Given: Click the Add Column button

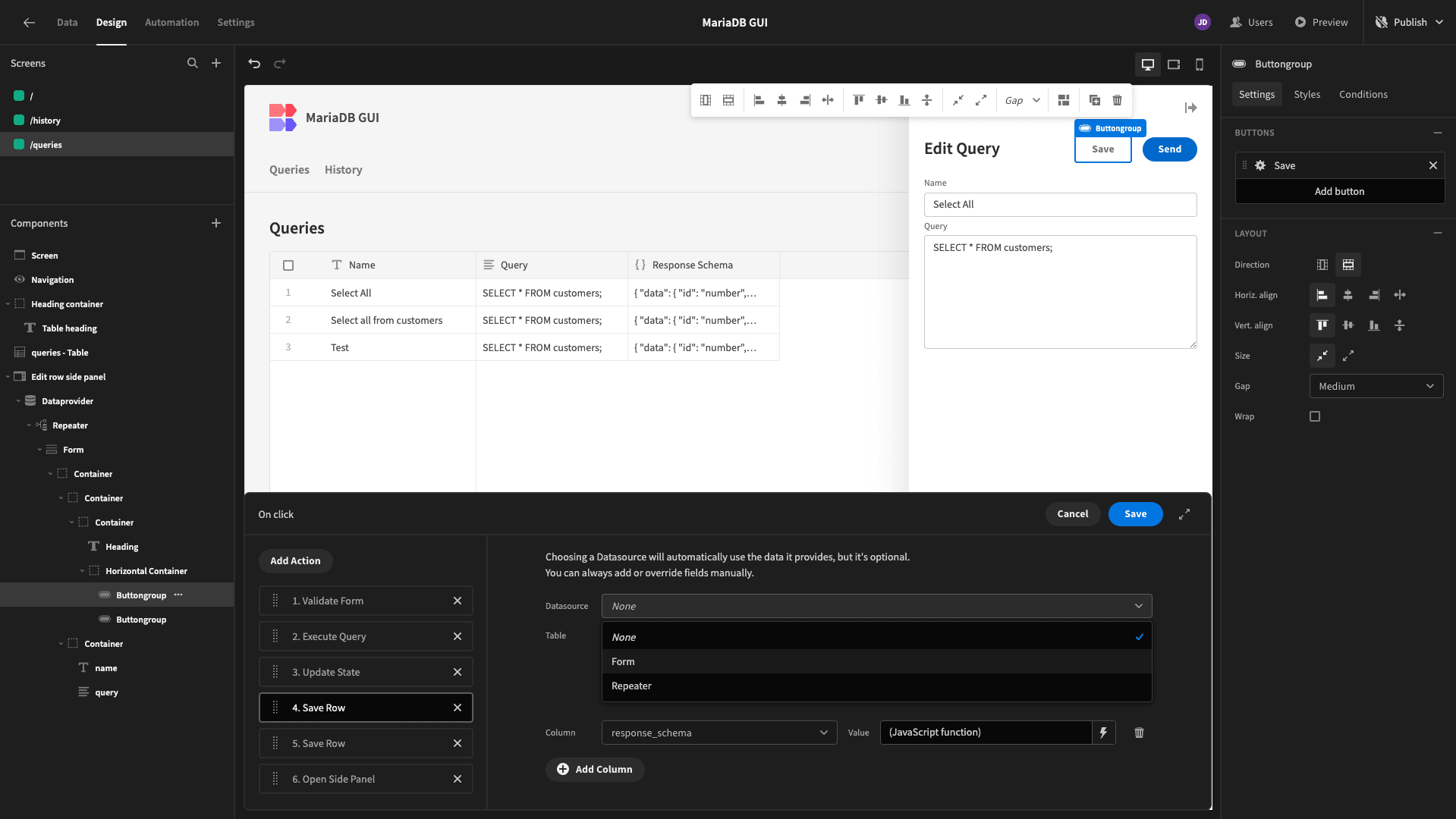Looking at the screenshot, I should pyautogui.click(x=595, y=769).
